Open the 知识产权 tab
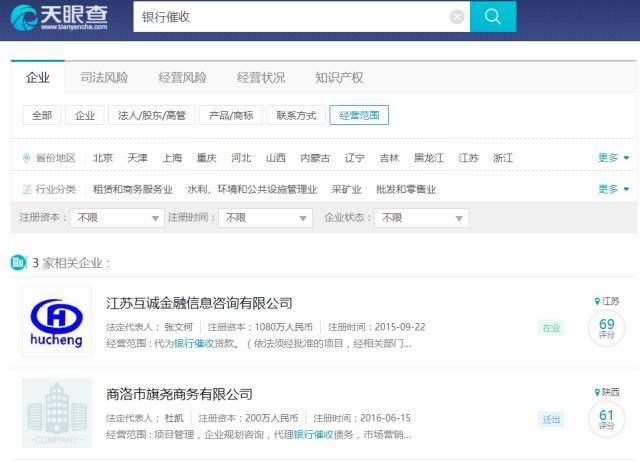 [x=339, y=78]
